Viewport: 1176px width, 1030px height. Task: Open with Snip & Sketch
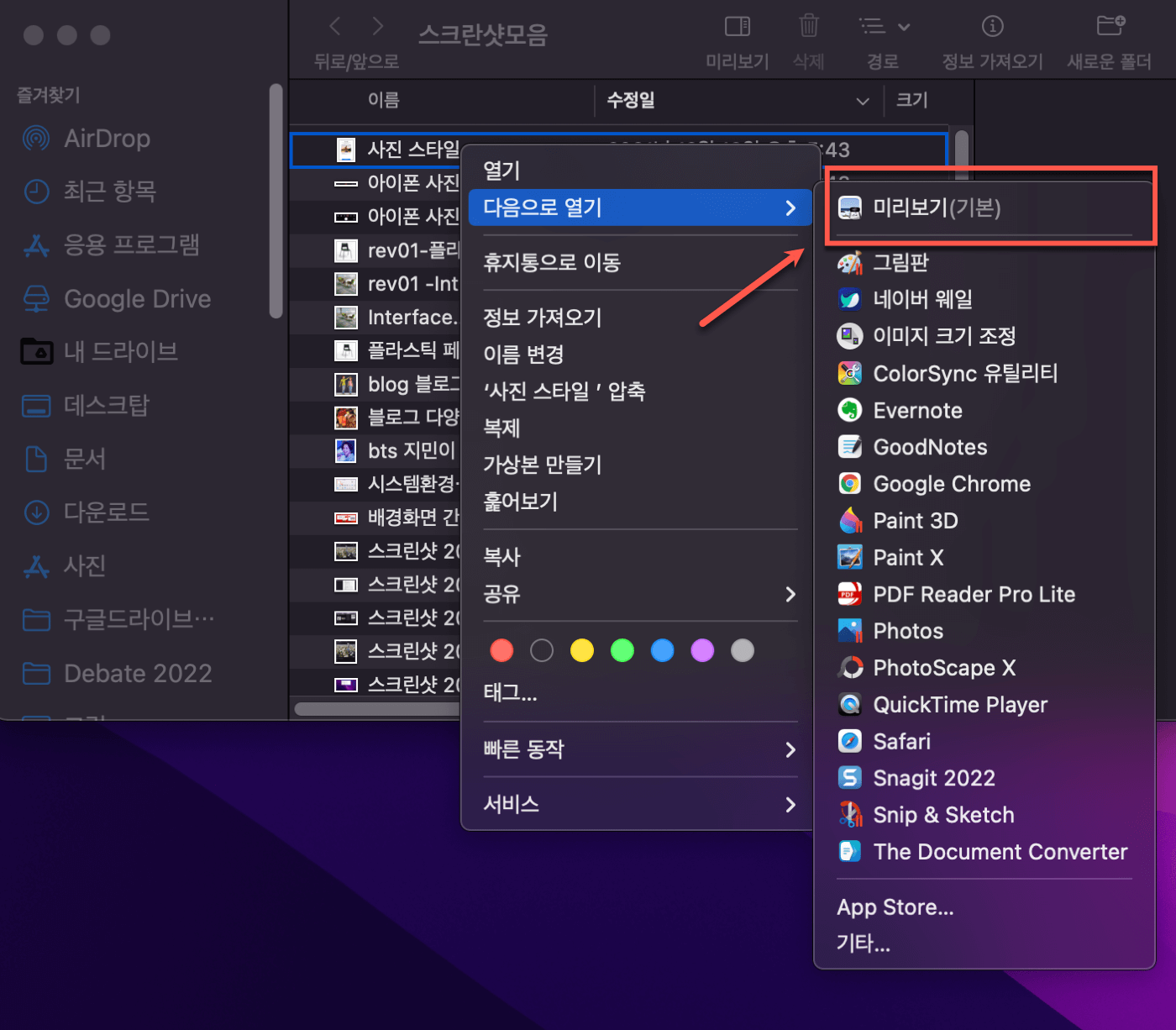(x=984, y=815)
